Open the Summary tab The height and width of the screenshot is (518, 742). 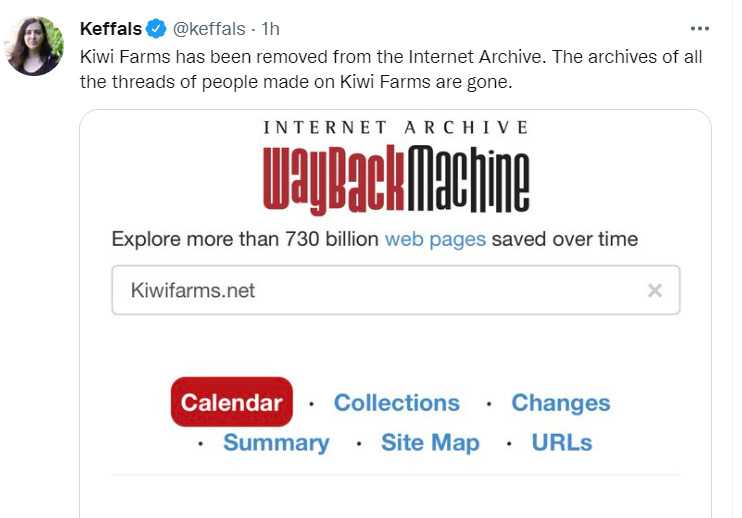tap(276, 443)
